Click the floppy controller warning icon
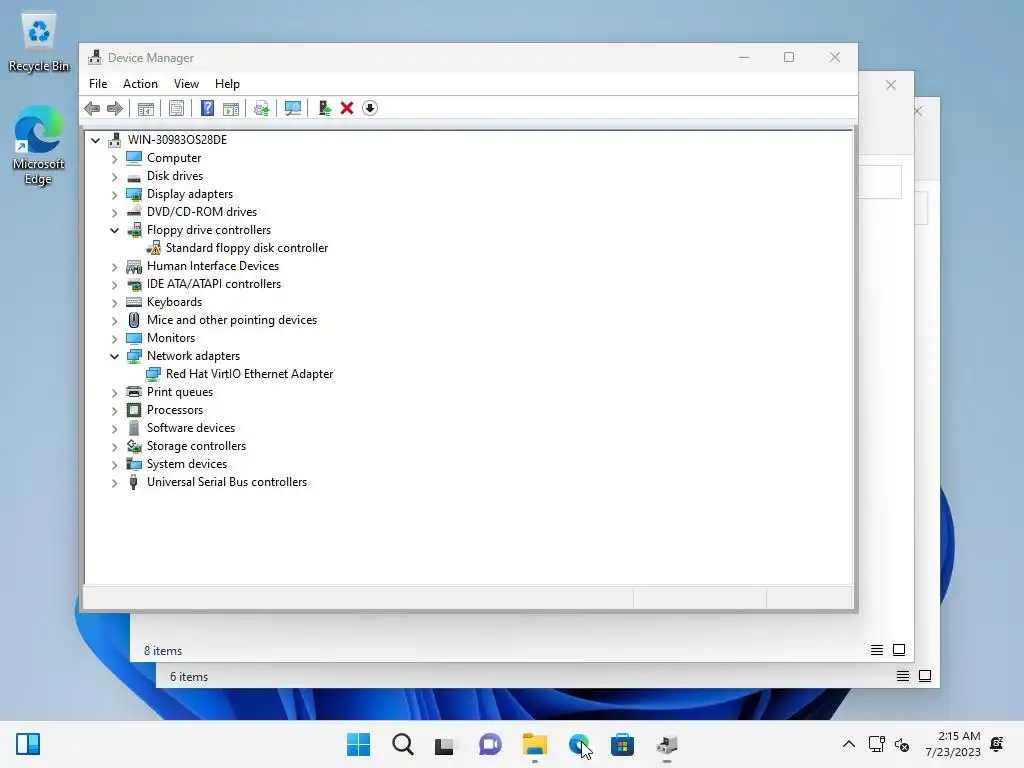Viewport: 1024px width, 768px height. (153, 248)
